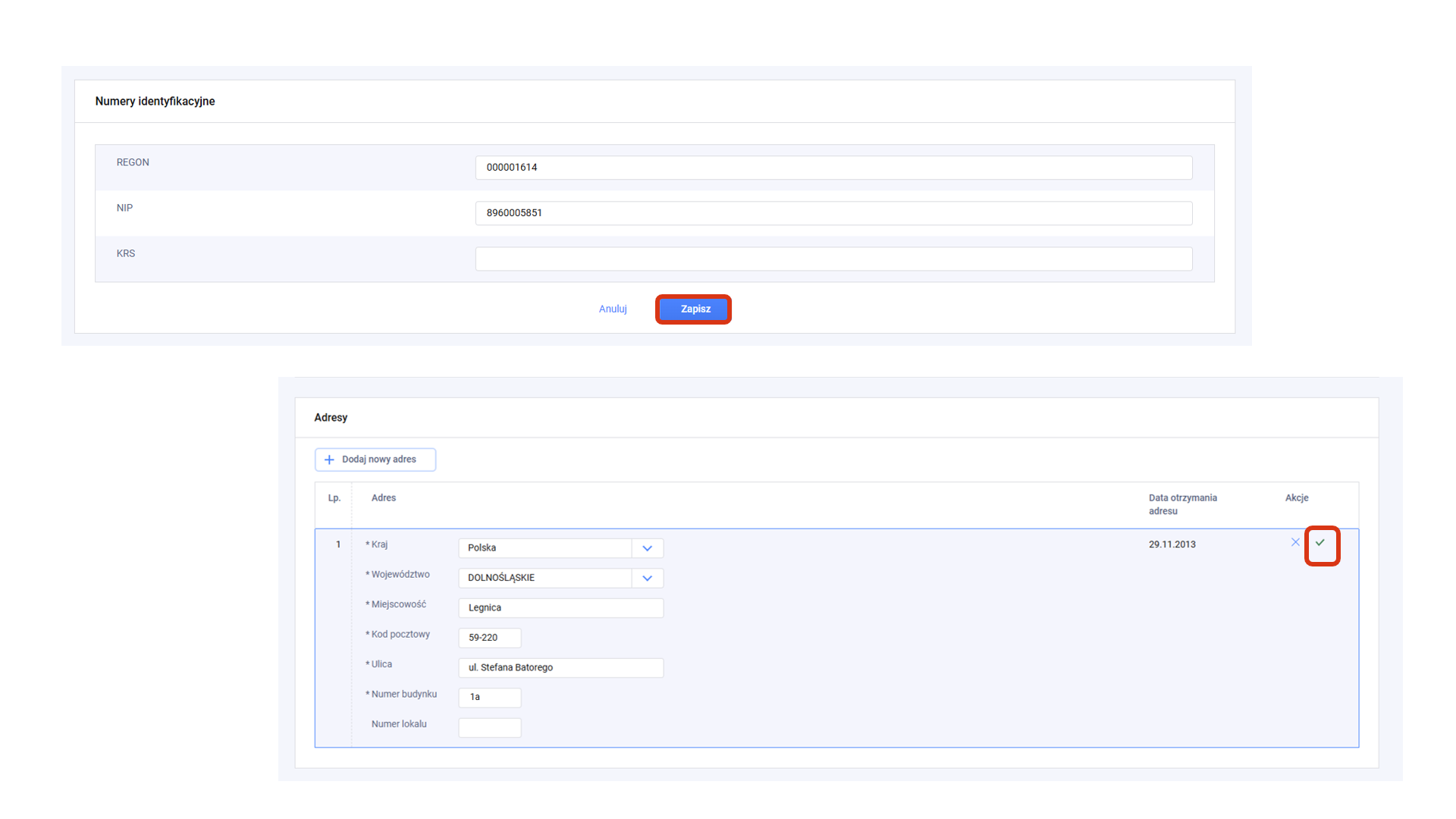Click the Zapisz save button

tap(694, 309)
